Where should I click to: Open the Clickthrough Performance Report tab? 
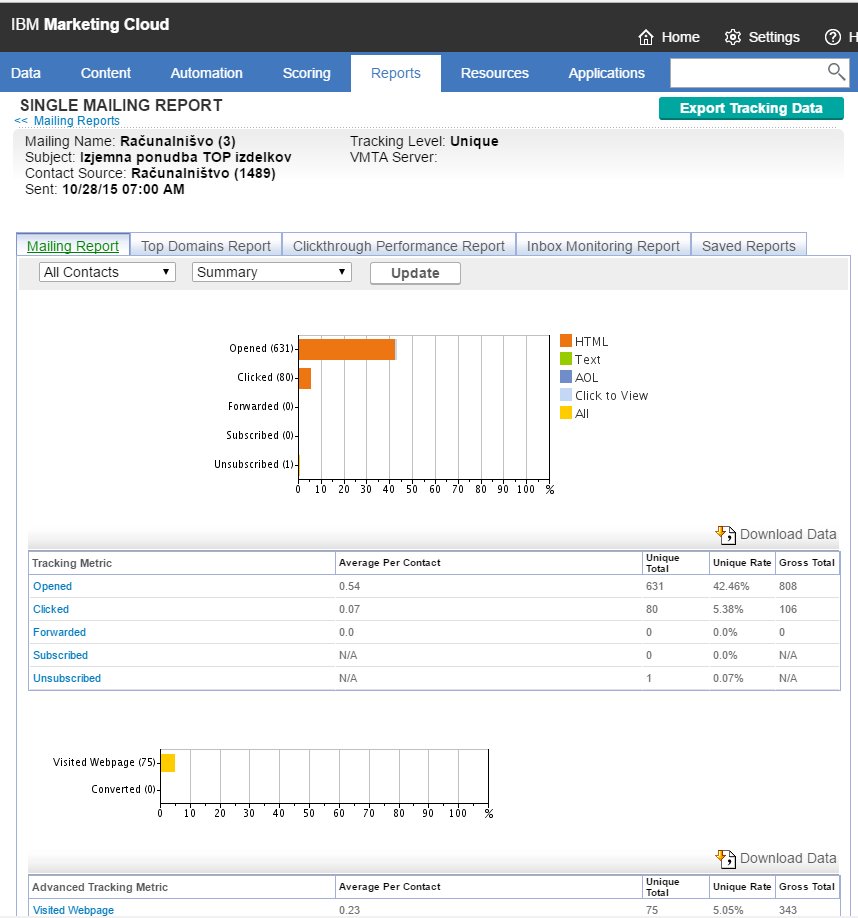399,246
